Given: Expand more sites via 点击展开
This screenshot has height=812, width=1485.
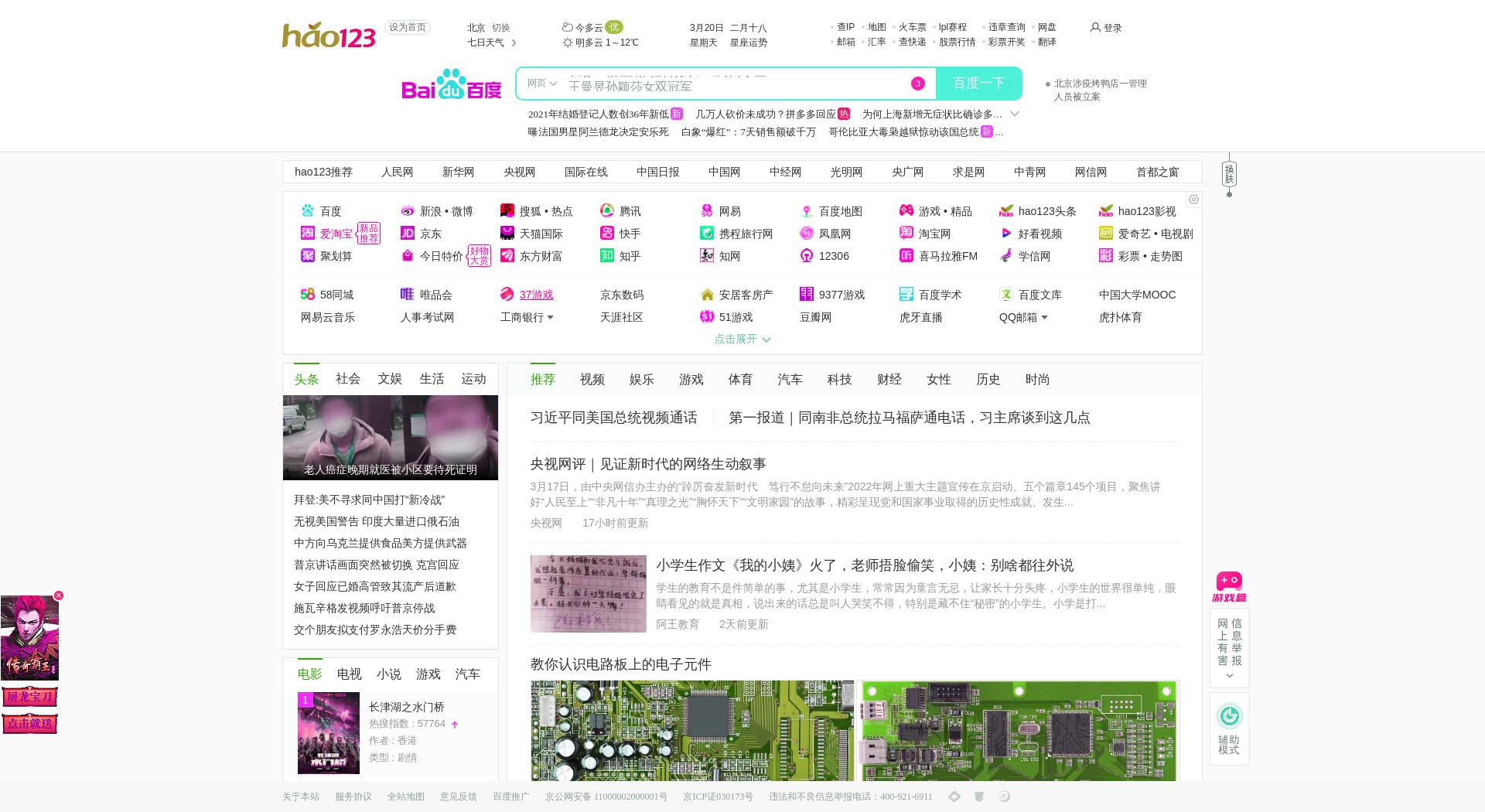Looking at the screenshot, I should 742,339.
